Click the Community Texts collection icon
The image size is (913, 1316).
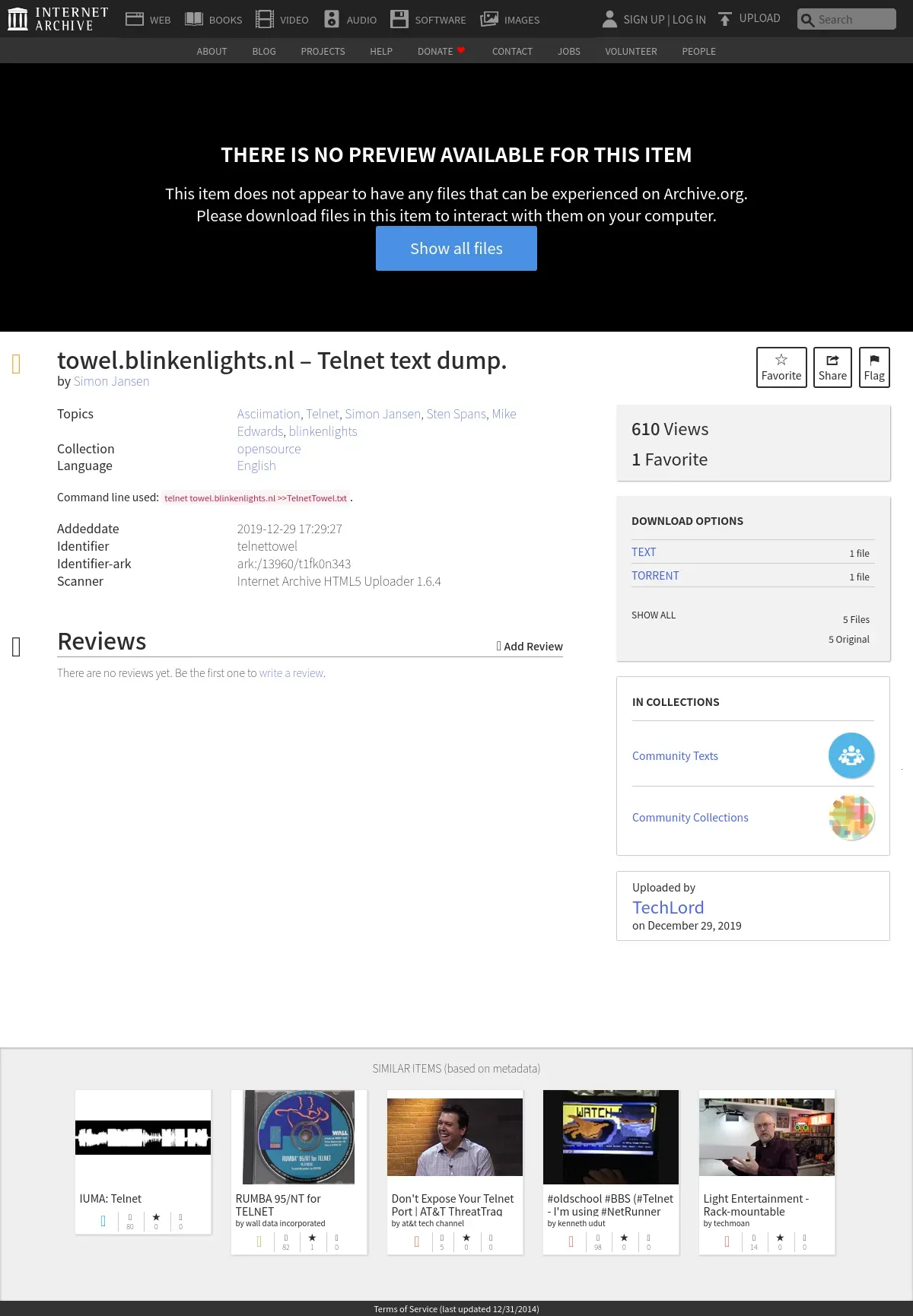[x=851, y=755]
